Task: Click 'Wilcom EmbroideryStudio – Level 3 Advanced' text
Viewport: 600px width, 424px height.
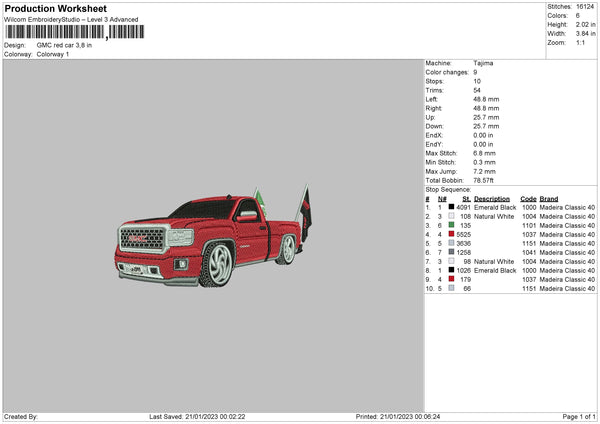Action: click(71, 20)
